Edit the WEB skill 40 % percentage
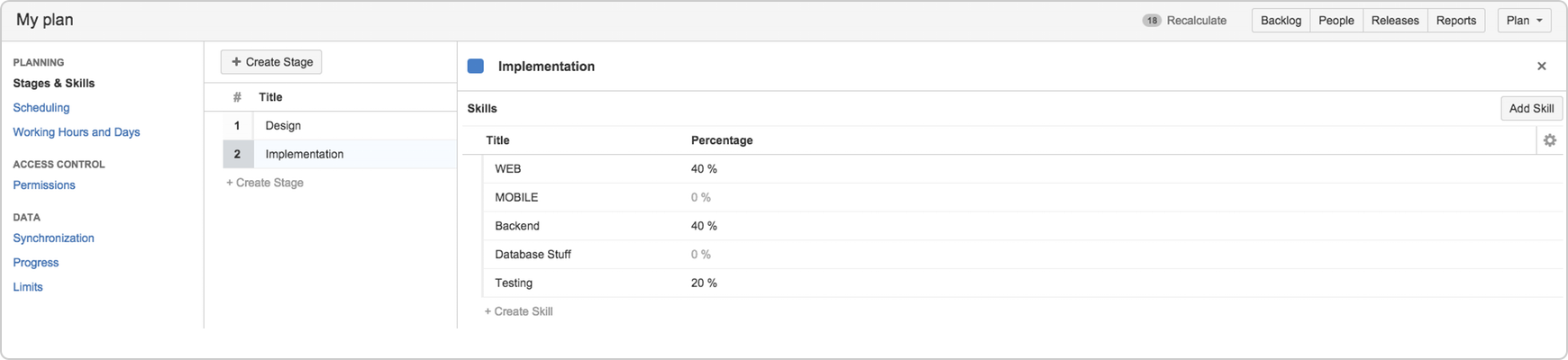1568x360 pixels. pyautogui.click(x=704, y=169)
